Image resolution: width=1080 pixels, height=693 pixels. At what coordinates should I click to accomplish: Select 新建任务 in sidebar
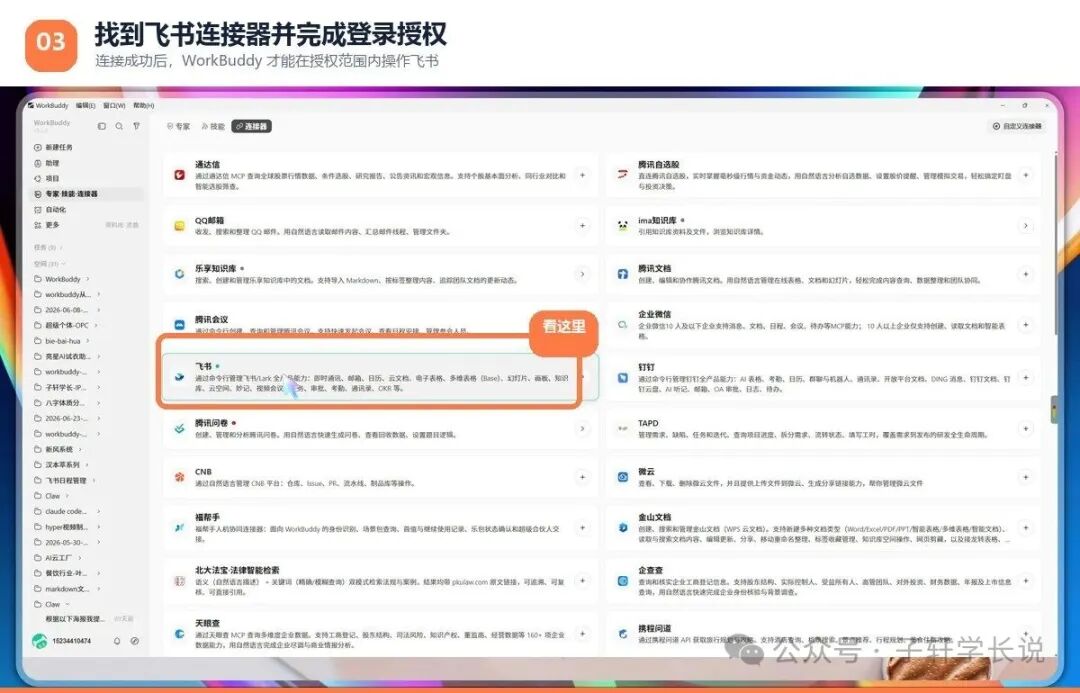pos(87,147)
